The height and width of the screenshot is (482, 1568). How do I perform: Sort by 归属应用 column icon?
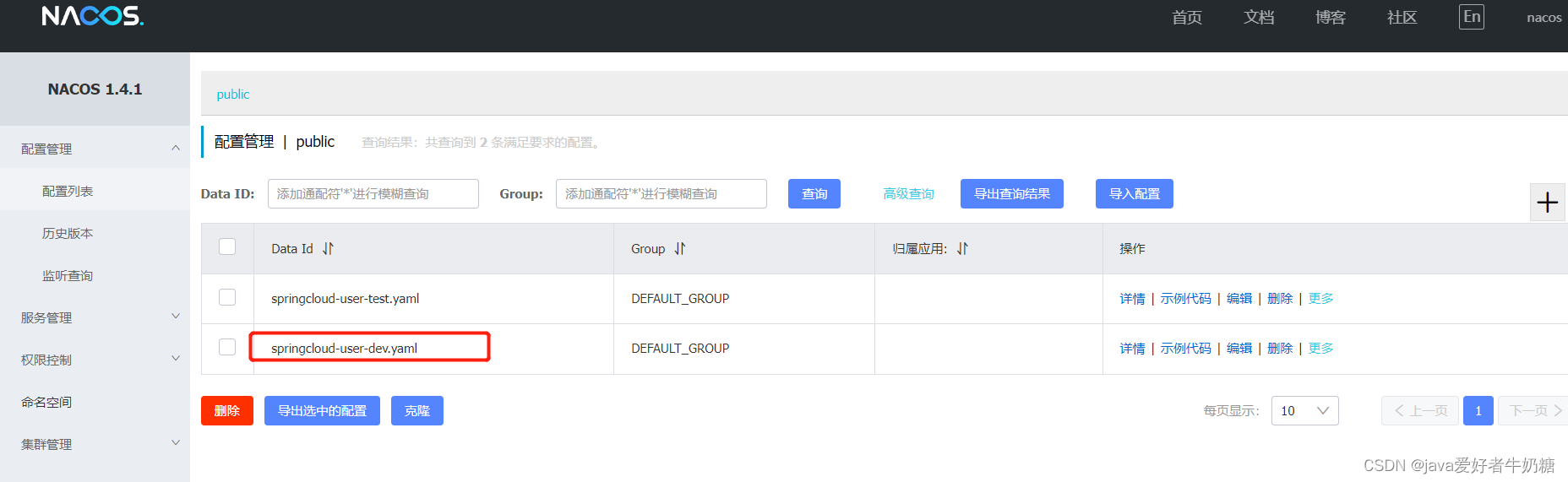coord(962,249)
